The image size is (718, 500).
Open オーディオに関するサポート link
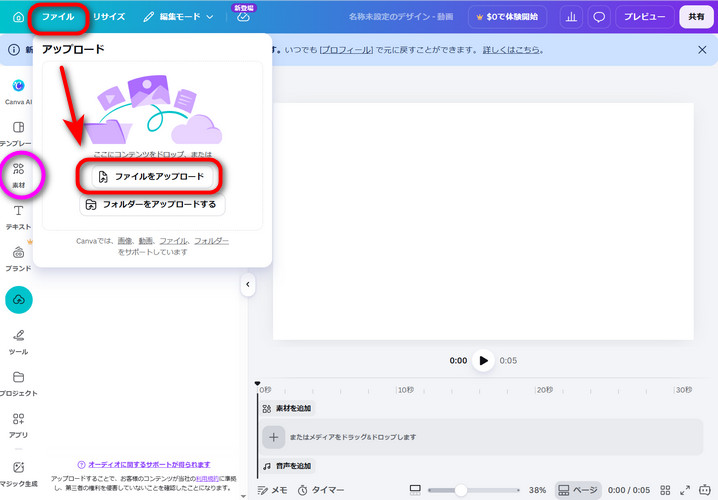(149, 464)
